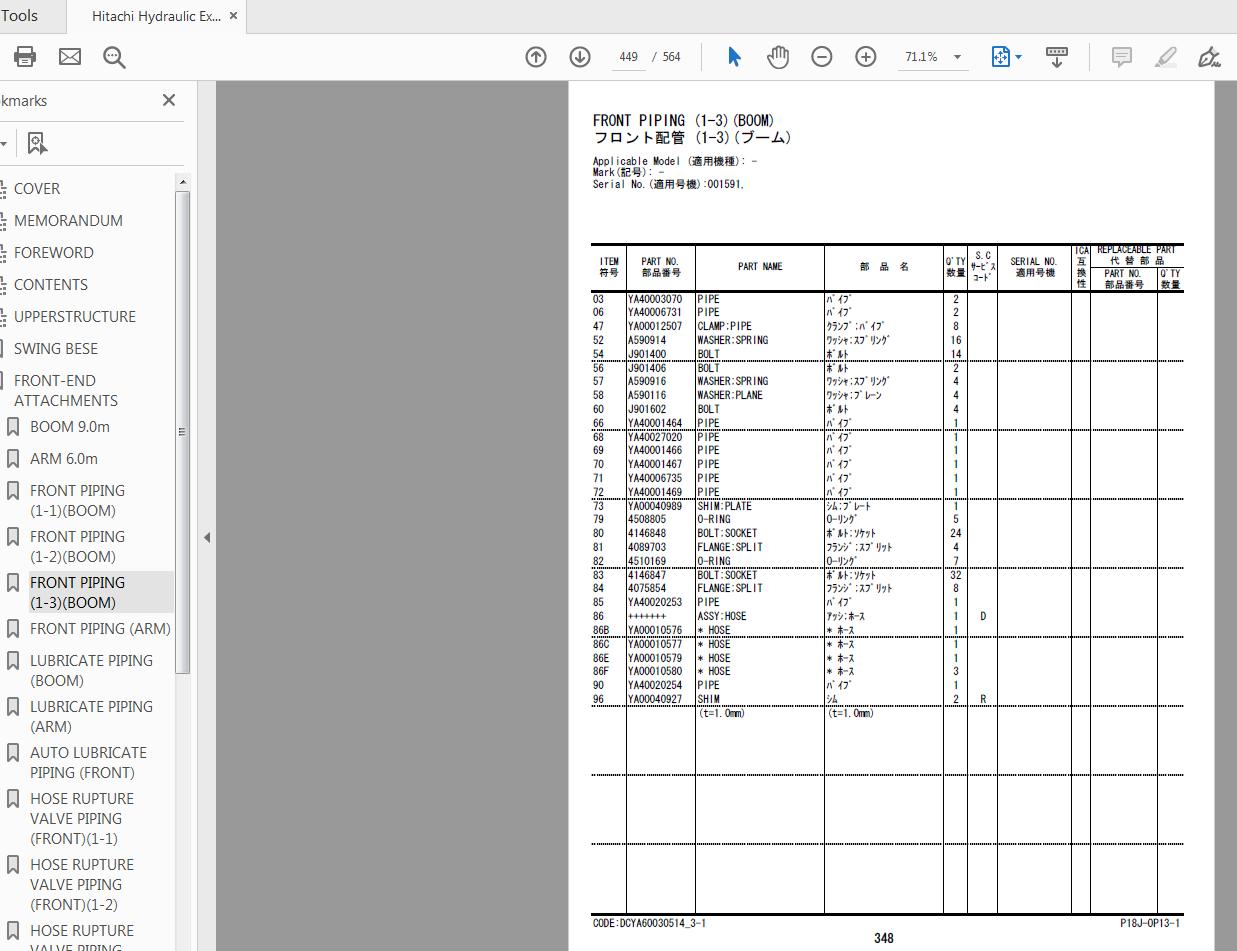
Task: Open the FRONT PIPING (ARM) bookmark
Action: (x=101, y=628)
